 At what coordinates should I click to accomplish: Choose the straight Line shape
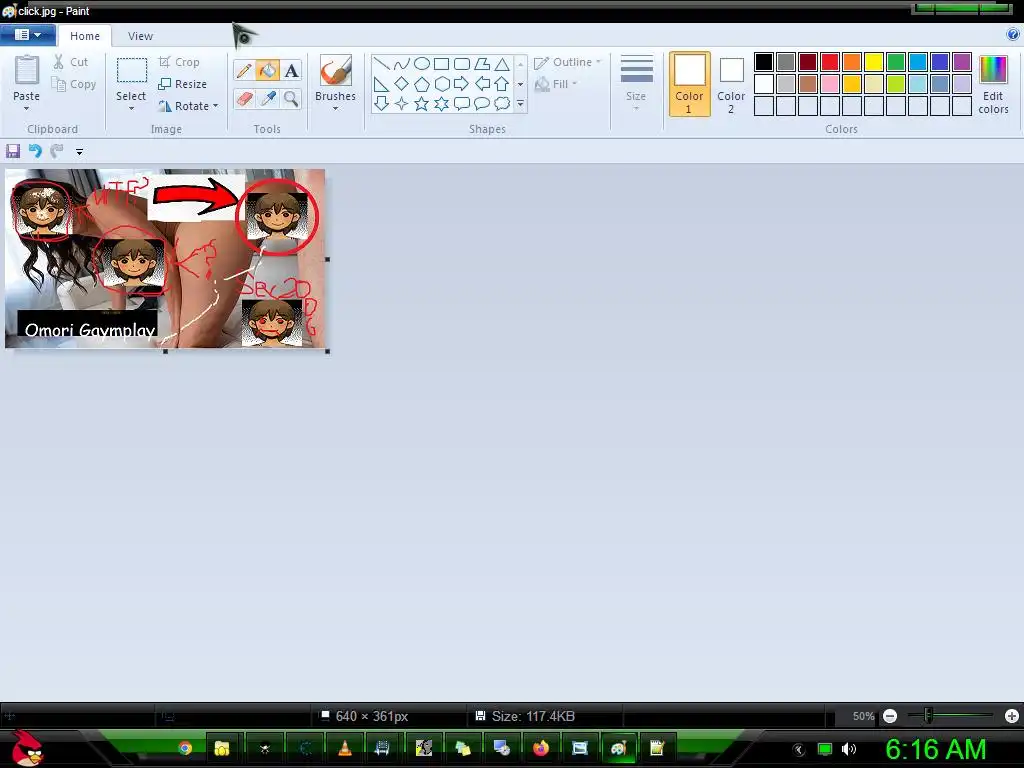[381, 63]
